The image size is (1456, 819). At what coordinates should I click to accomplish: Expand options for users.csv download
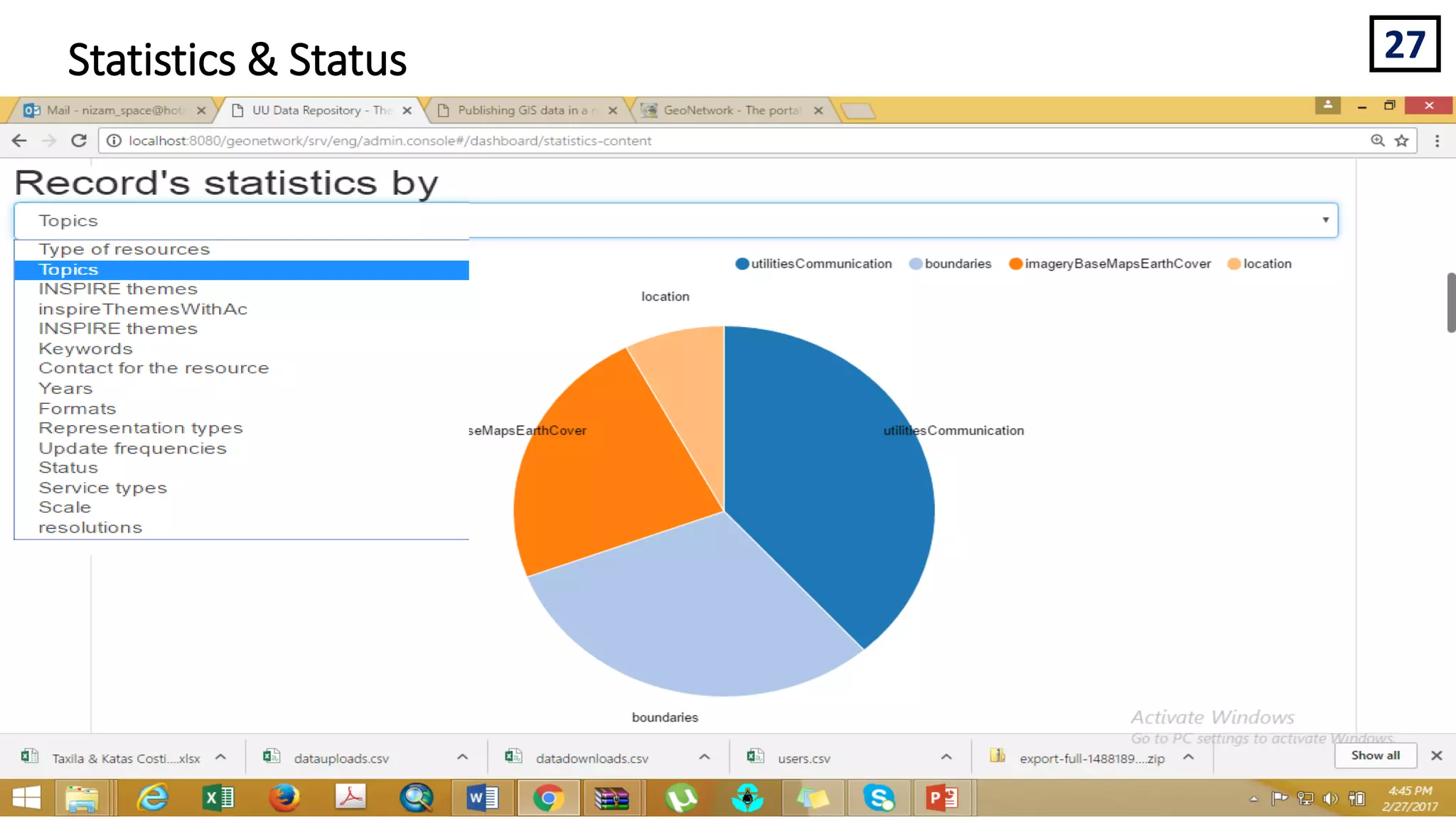[x=946, y=757]
